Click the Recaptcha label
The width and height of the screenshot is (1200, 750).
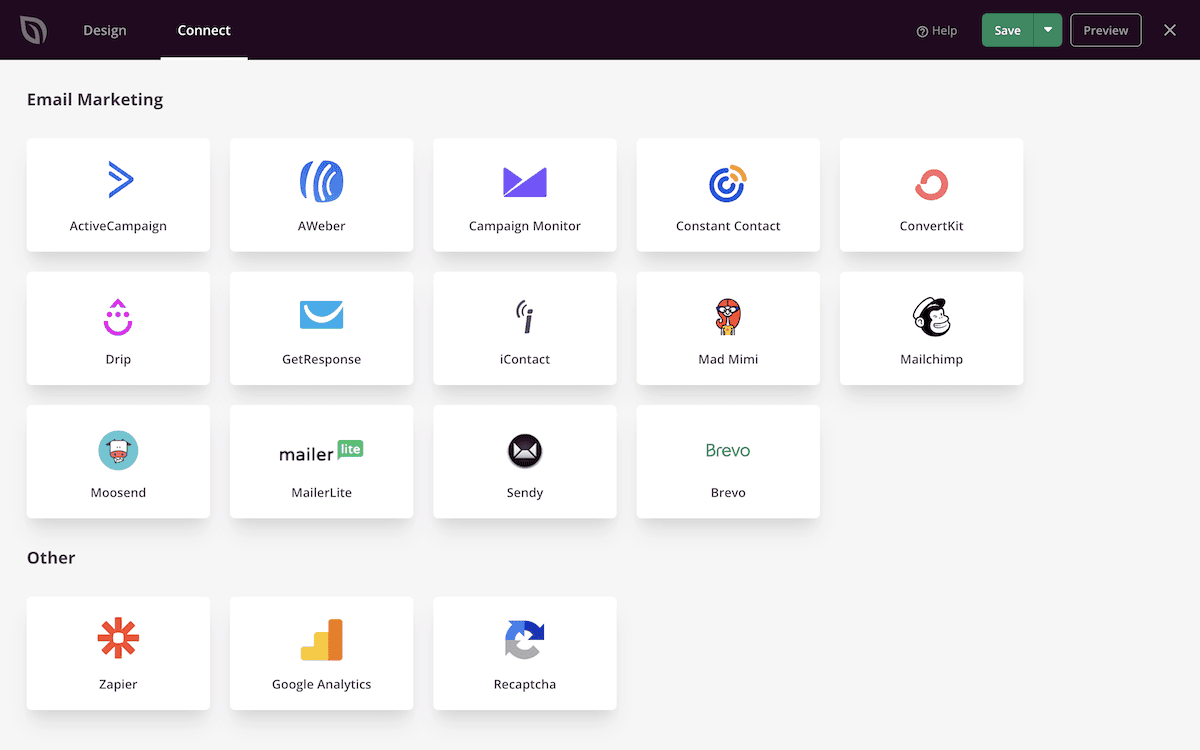click(525, 684)
